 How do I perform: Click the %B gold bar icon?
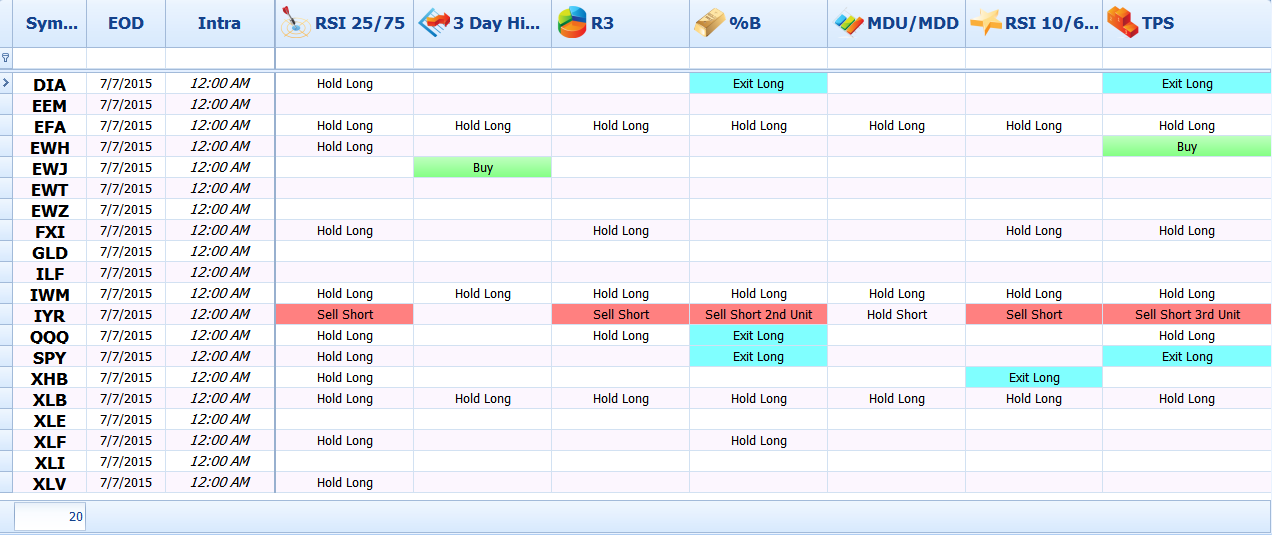pyautogui.click(x=710, y=23)
